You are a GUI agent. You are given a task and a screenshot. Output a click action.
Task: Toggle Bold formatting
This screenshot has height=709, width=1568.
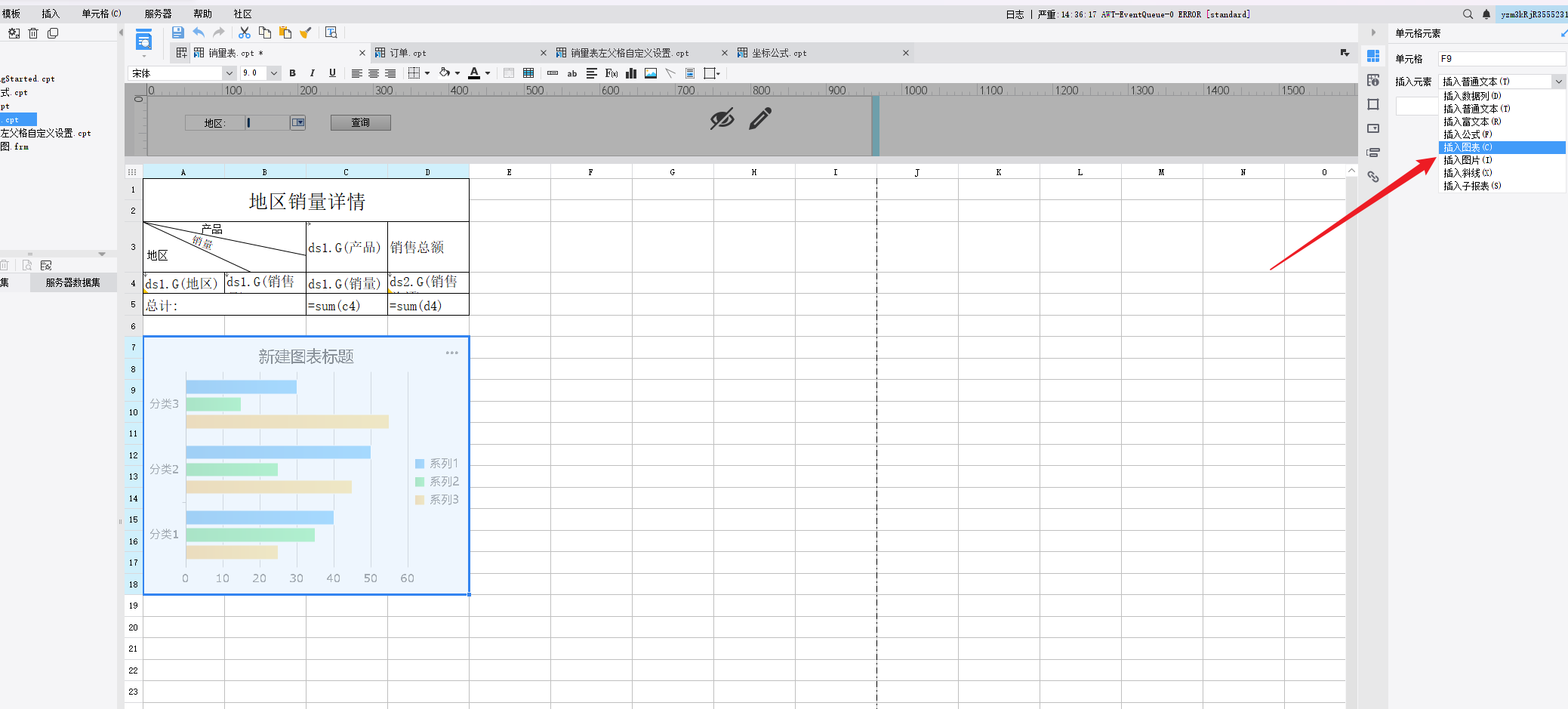pyautogui.click(x=292, y=73)
